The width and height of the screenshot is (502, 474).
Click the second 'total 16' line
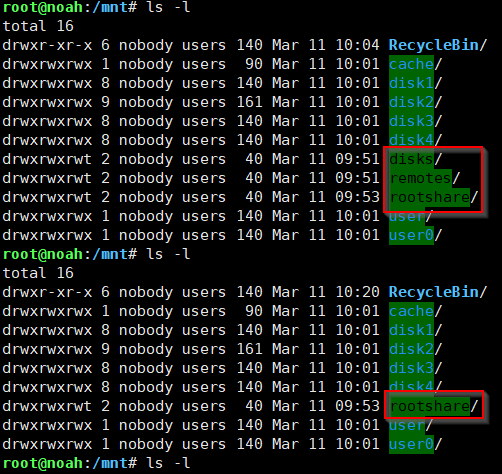click(x=38, y=273)
